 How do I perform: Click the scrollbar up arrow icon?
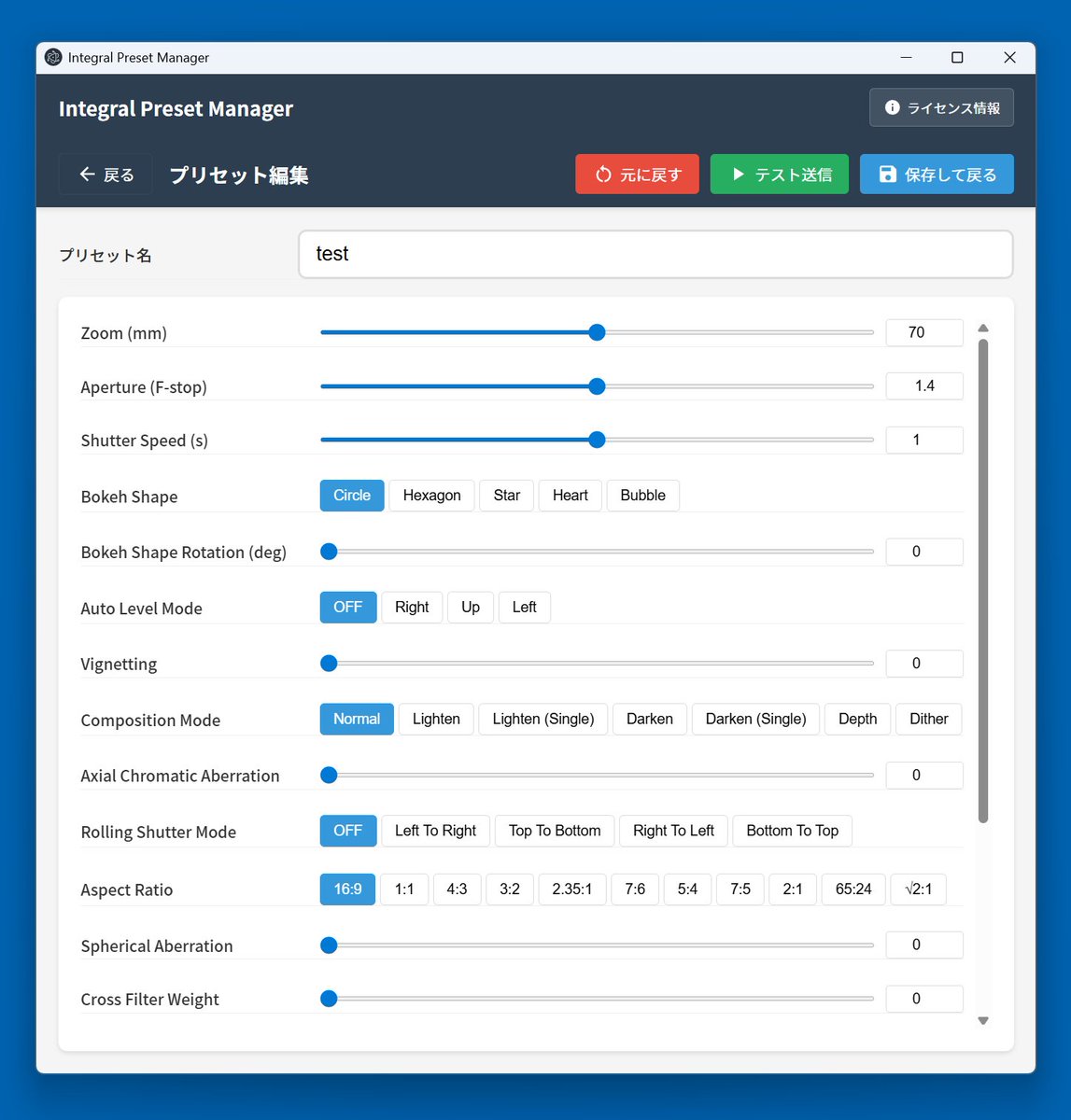pos(983,328)
